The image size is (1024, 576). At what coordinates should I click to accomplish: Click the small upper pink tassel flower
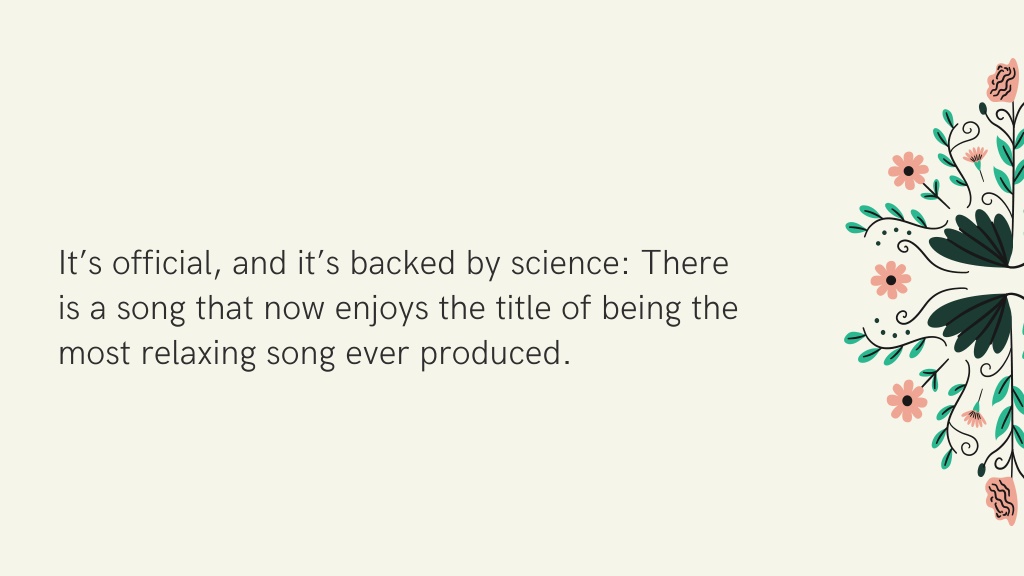click(x=976, y=157)
